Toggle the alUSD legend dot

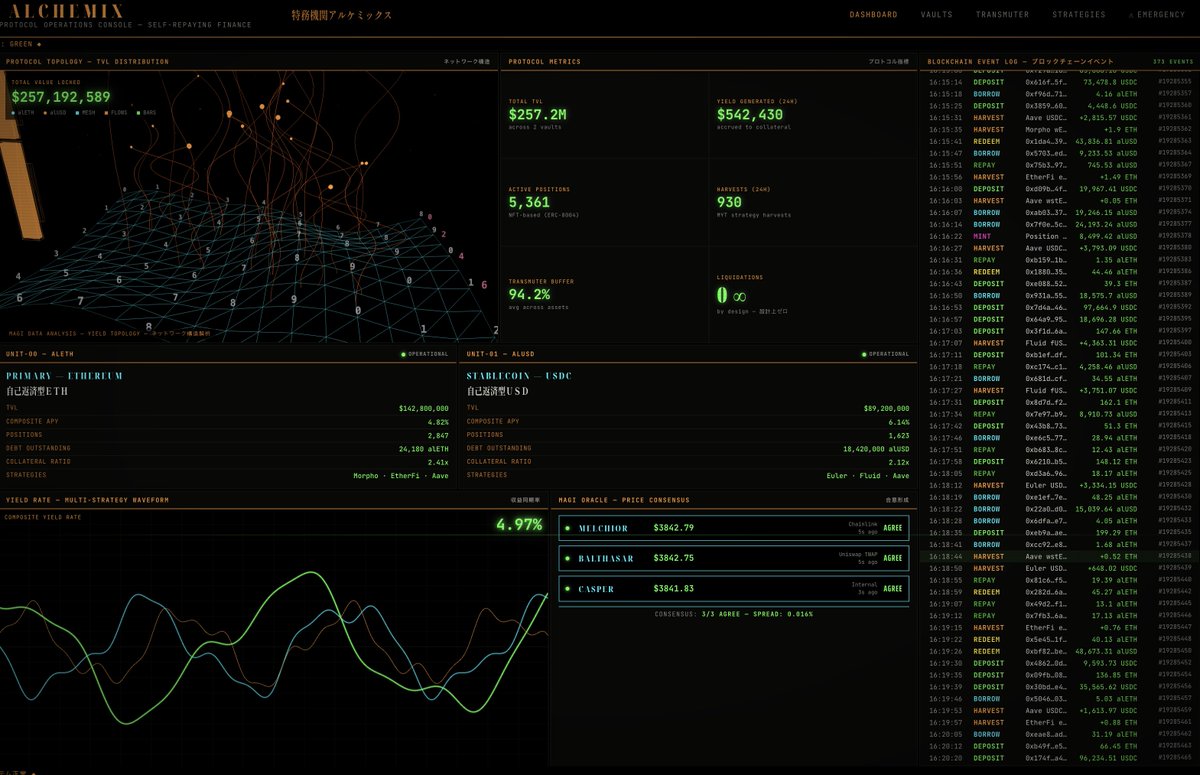[46, 113]
